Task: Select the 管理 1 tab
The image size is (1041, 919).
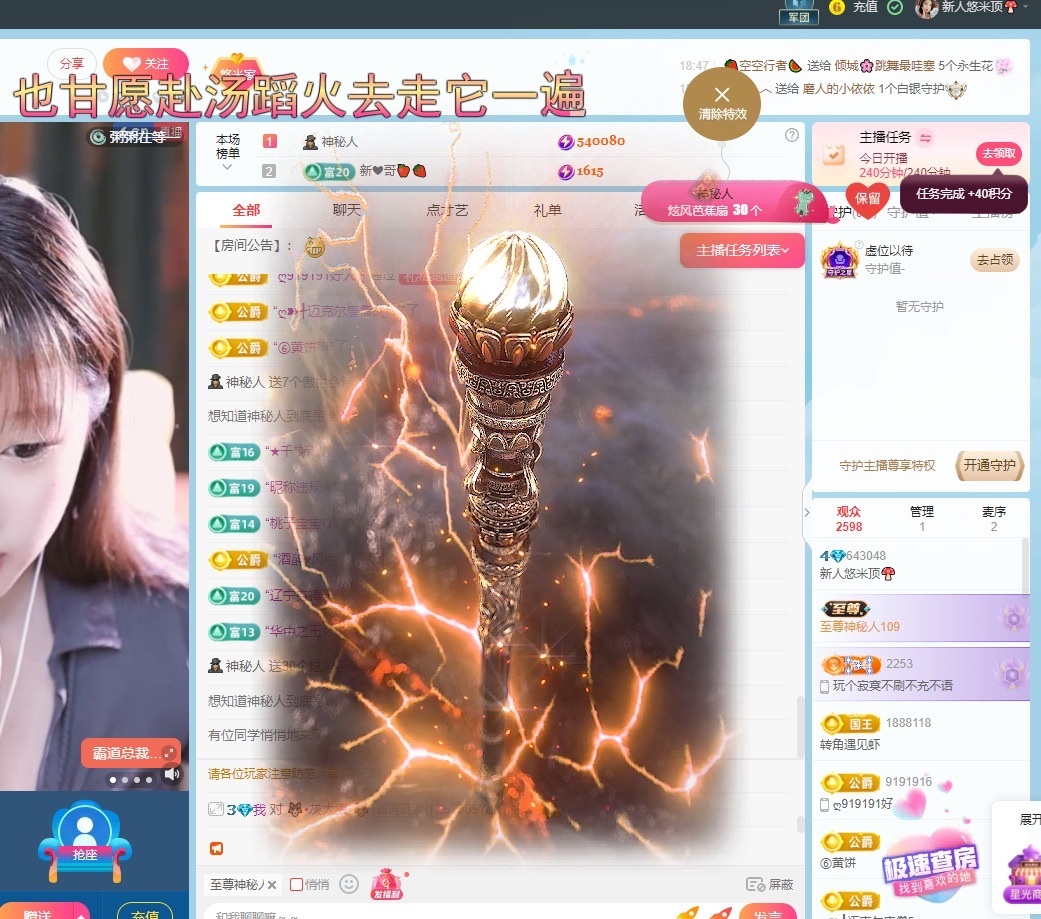Action: click(921, 519)
